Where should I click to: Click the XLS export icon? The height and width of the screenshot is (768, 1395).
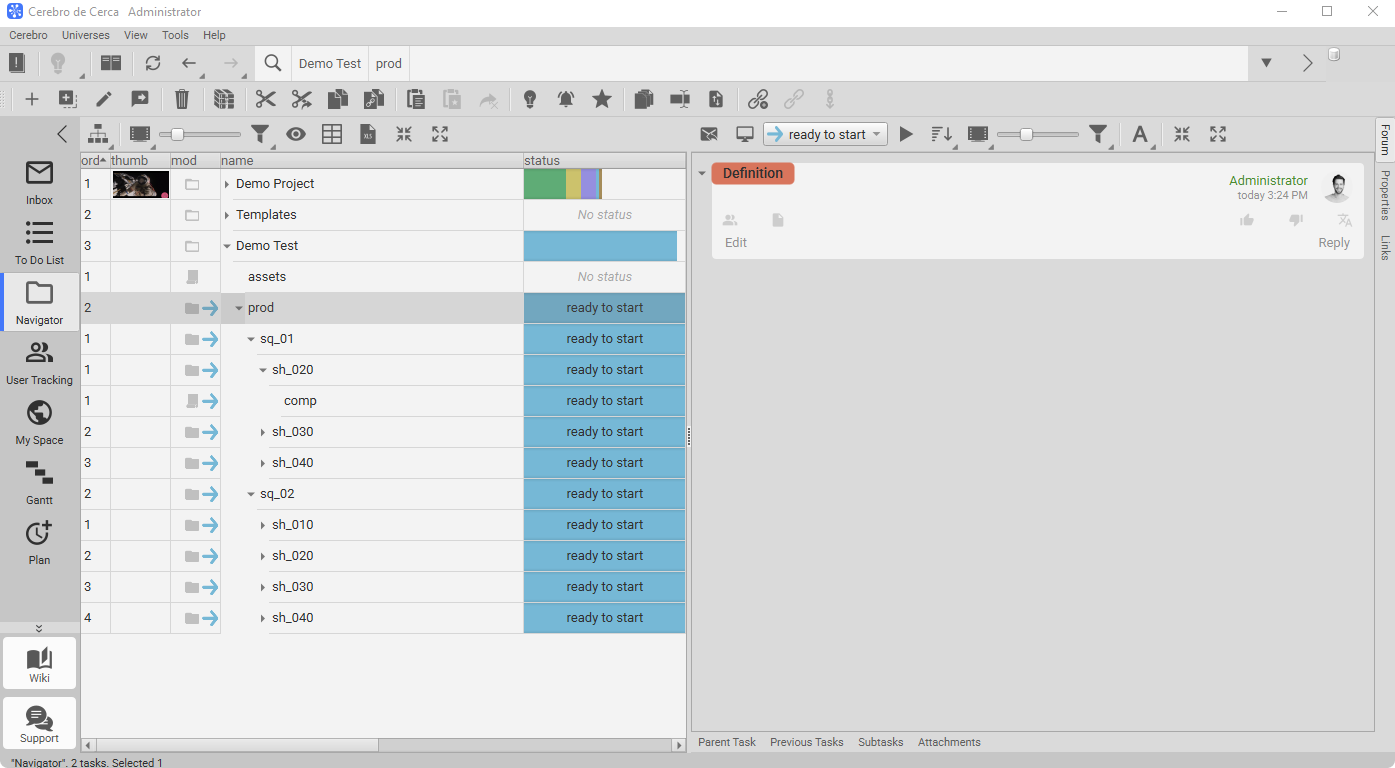pos(368,134)
